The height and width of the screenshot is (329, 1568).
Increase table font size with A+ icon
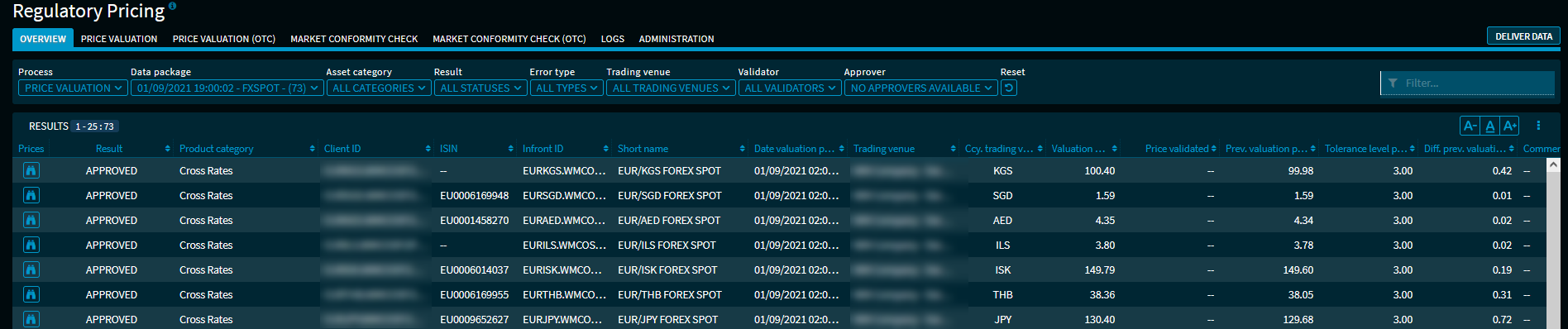tap(1509, 126)
